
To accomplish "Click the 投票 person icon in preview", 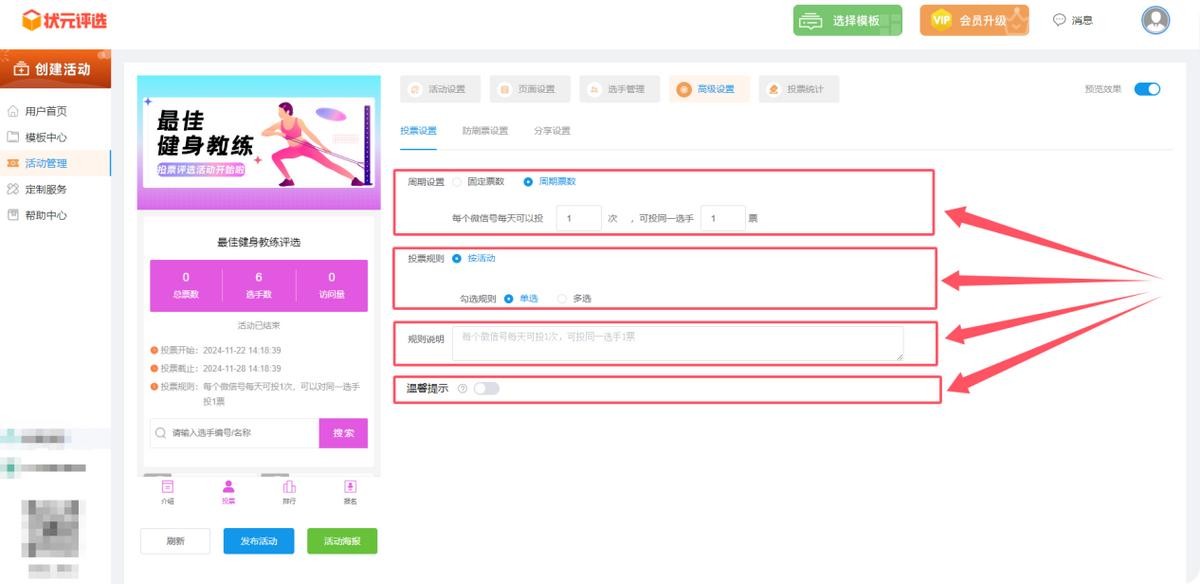I will pos(229,487).
